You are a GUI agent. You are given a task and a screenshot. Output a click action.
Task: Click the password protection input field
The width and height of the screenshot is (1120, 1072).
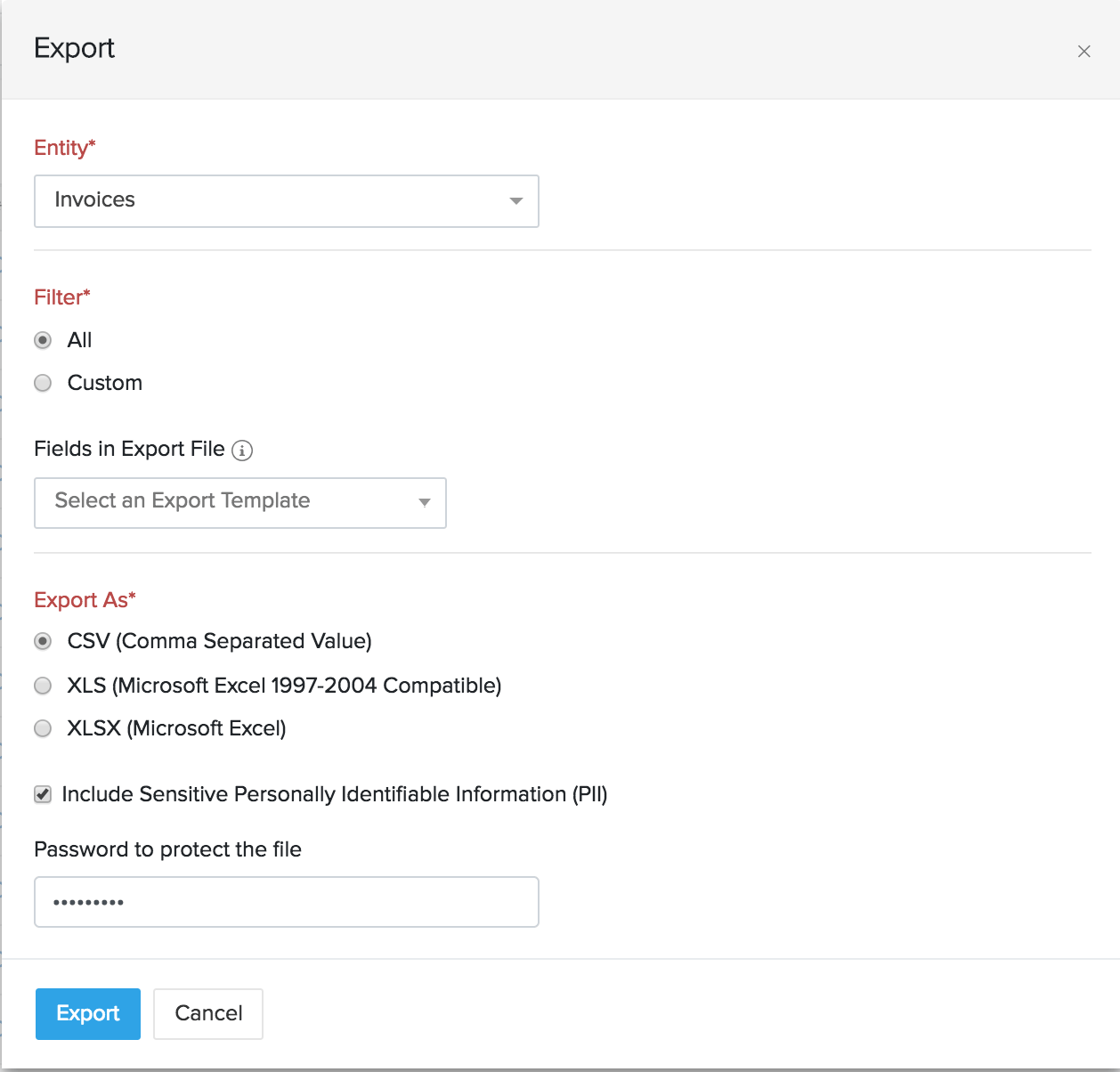point(287,901)
